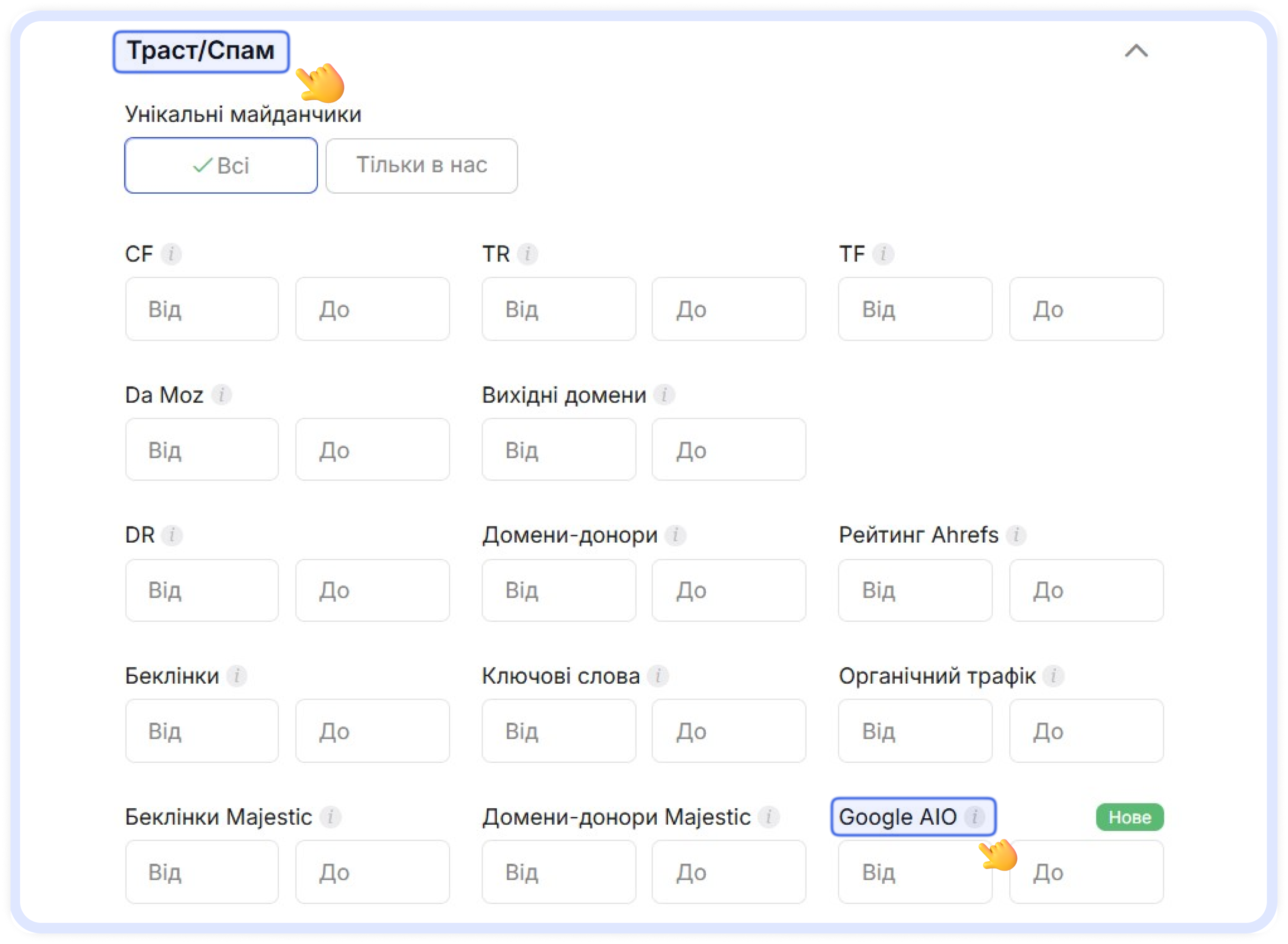1288x944 pixels.
Task: Click the Траст/Спам section header
Action: tap(201, 51)
